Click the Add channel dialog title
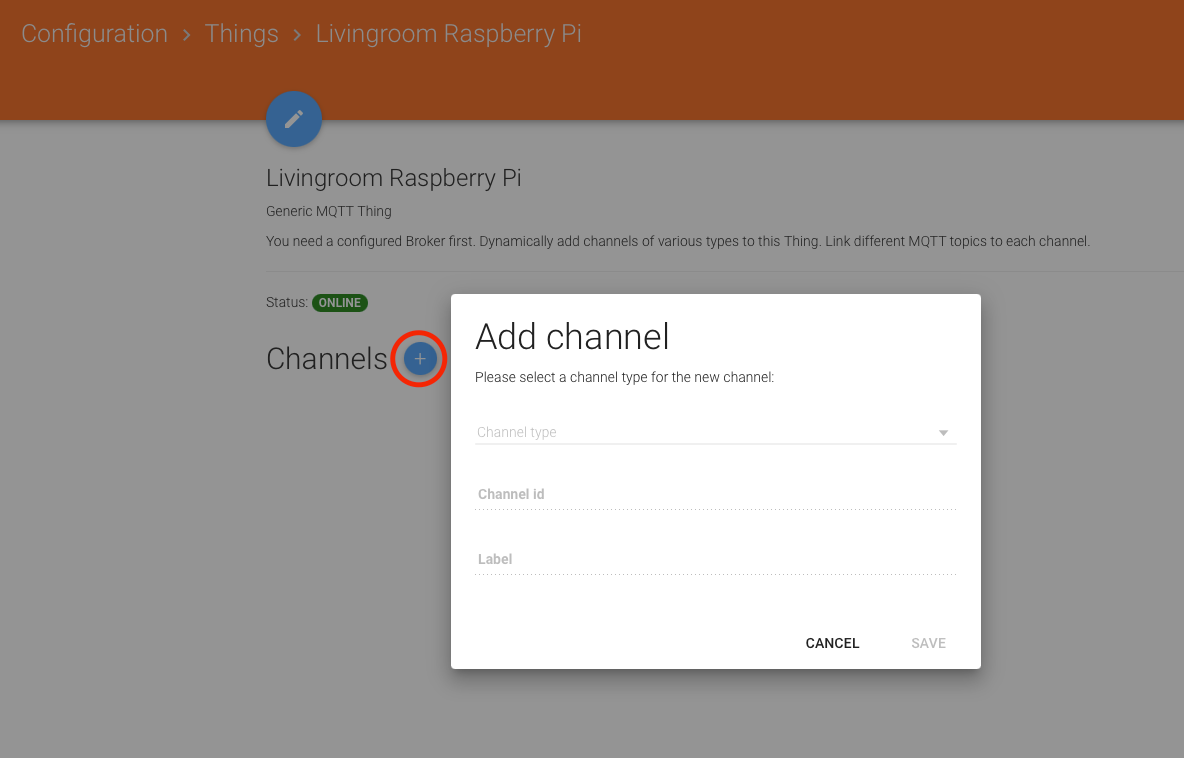 (572, 337)
